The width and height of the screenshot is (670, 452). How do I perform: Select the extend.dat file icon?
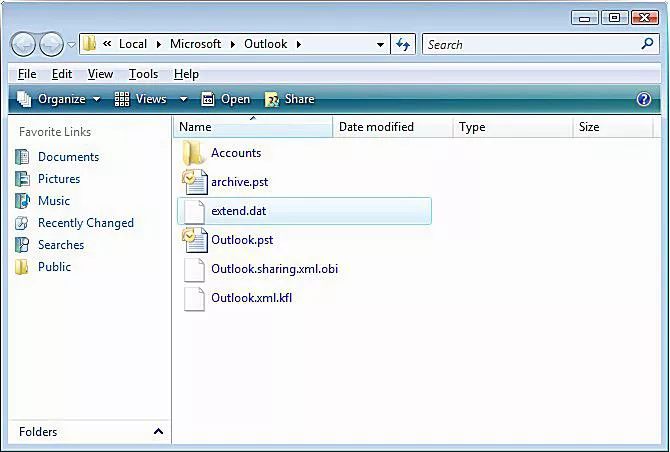pos(194,211)
